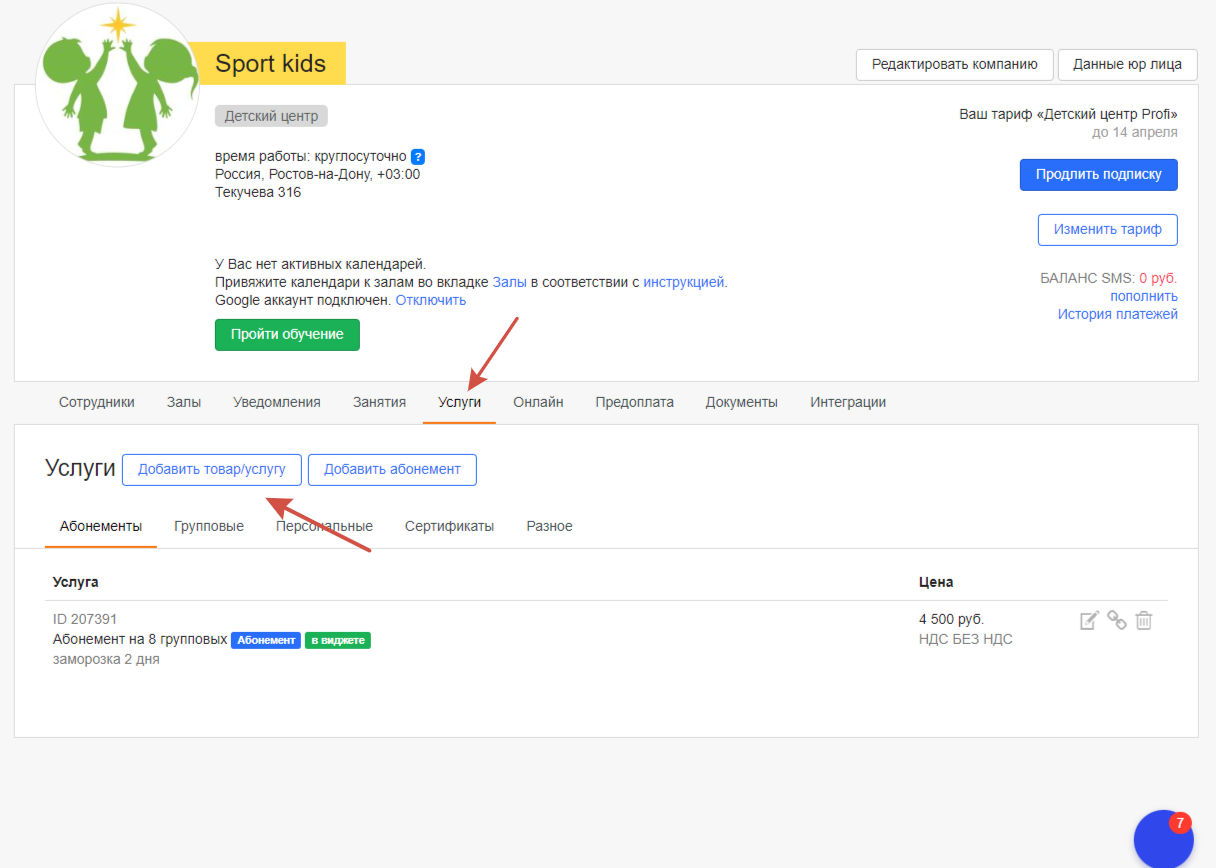
Task: Switch to Групповые services subtab
Action: [208, 526]
